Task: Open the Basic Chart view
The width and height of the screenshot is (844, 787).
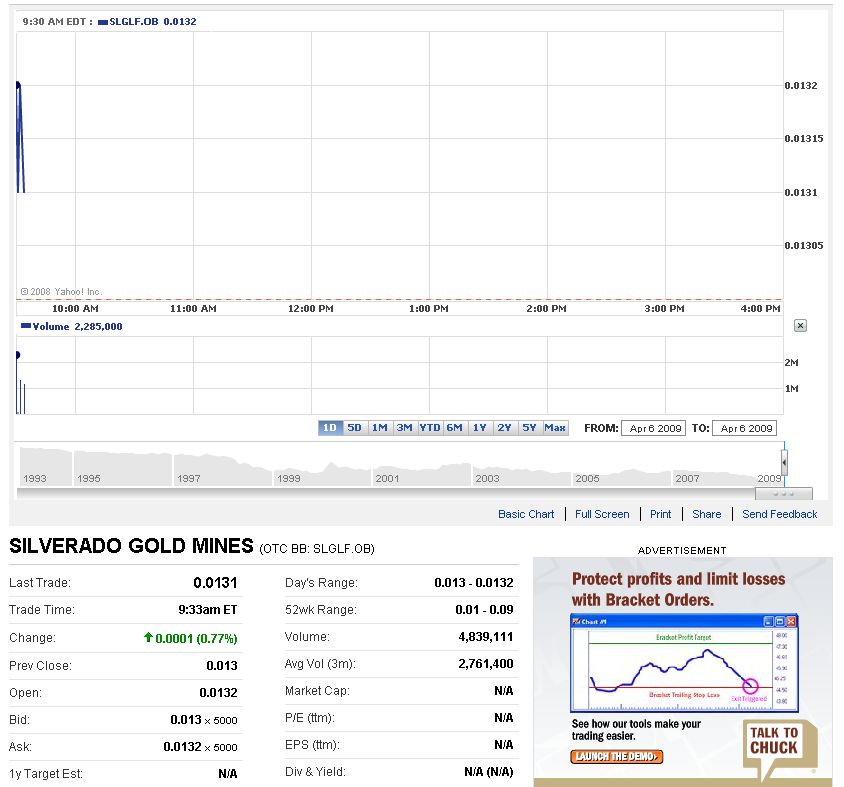Action: [x=526, y=514]
